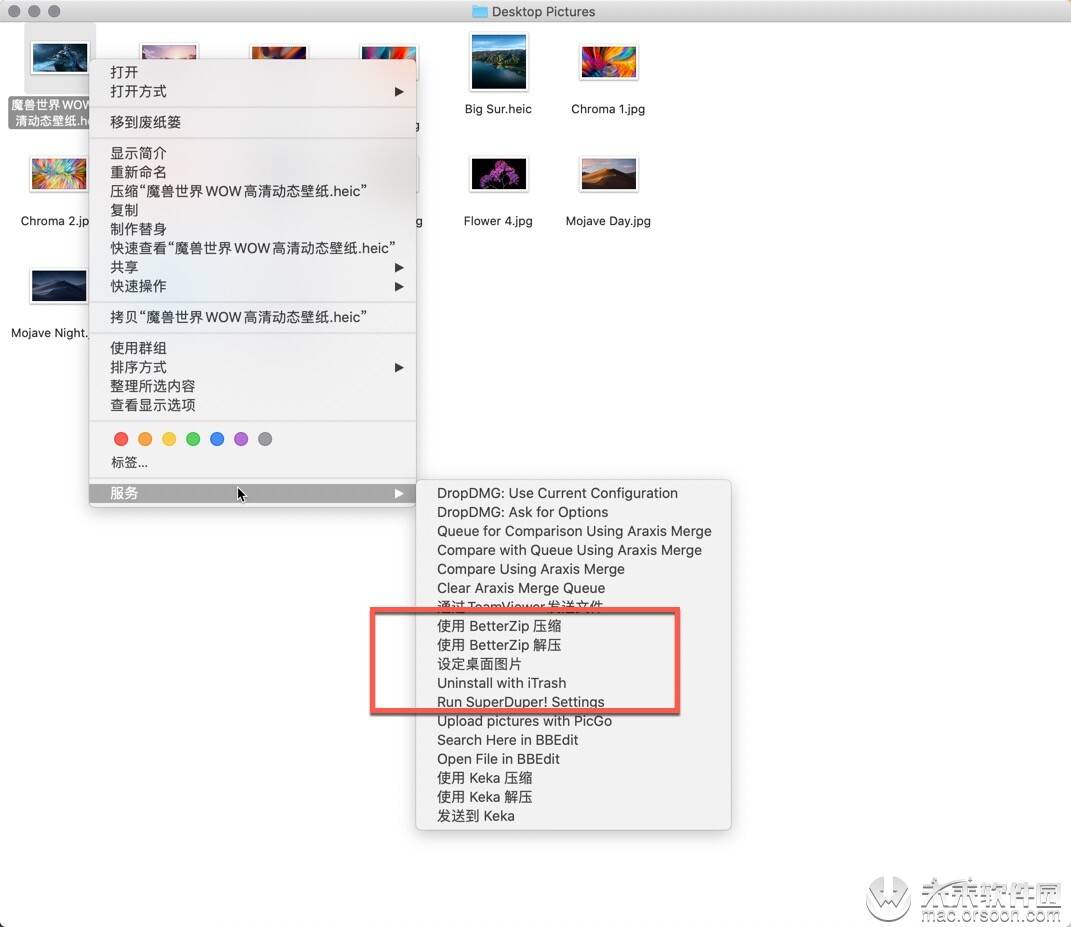
Task: Choose Run SuperDuper! Settings service
Action: (573, 702)
